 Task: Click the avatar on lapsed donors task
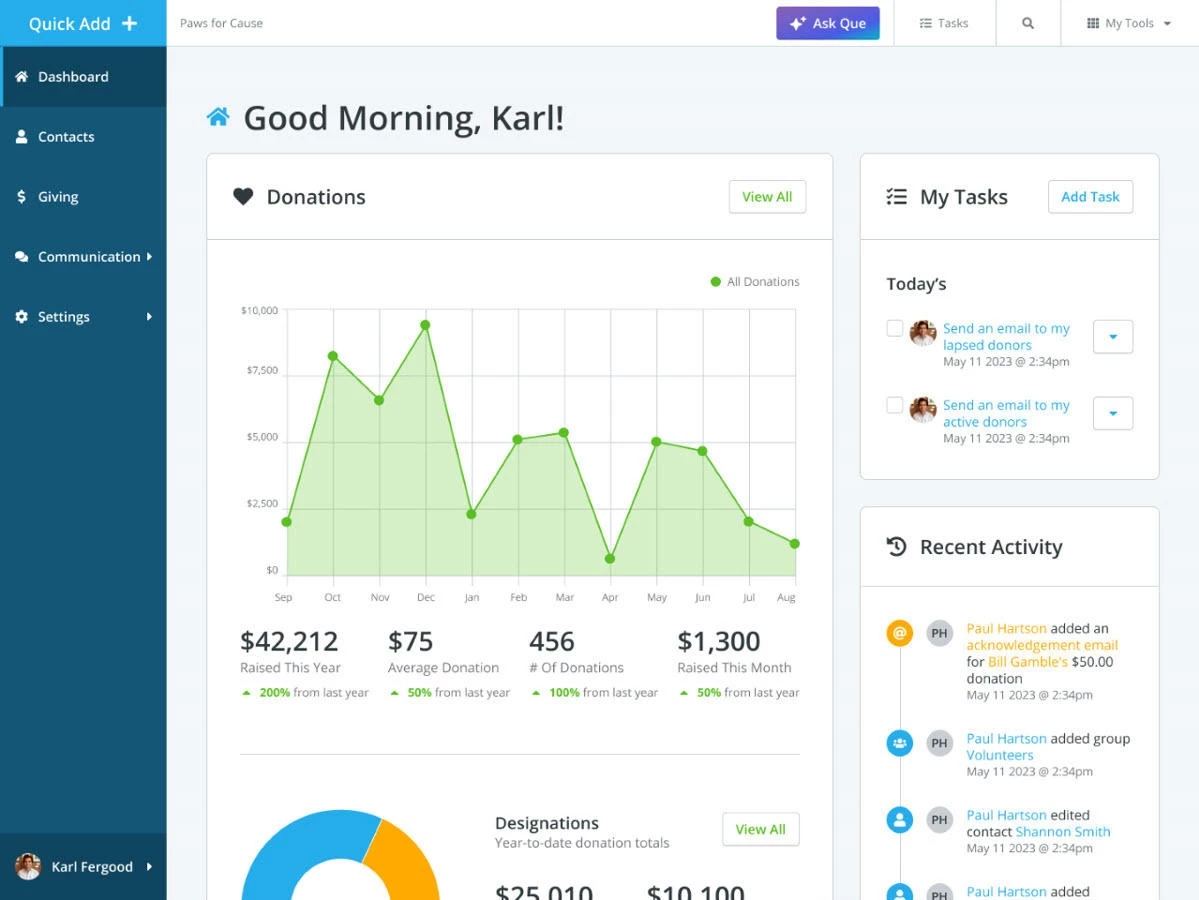pyautogui.click(x=923, y=333)
